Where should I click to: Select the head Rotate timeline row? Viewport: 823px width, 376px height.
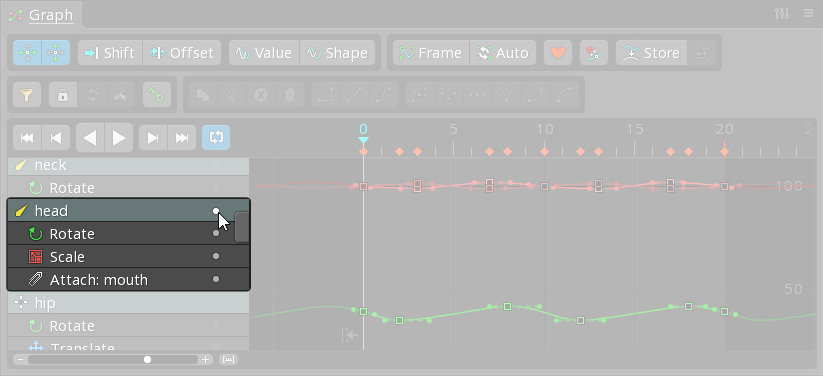point(129,234)
